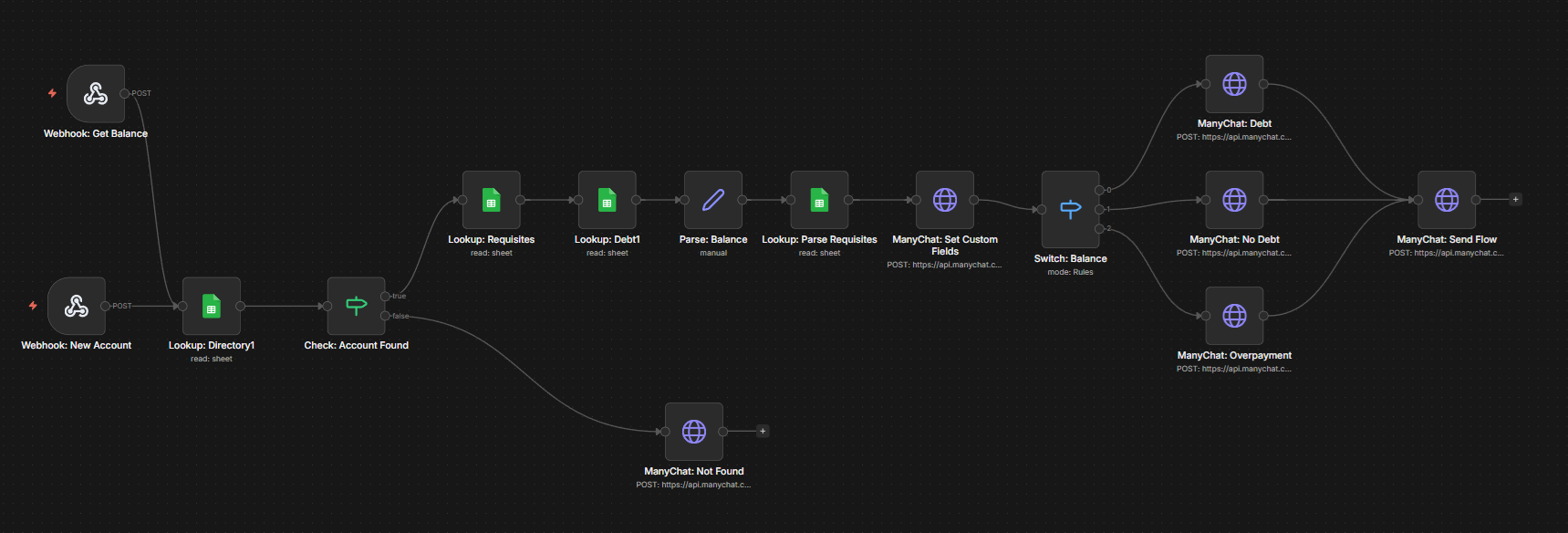Click the 'ManyChat: Set Custom Fields' label
Viewport: 1568px width, 533px height.
pyautogui.click(x=945, y=246)
